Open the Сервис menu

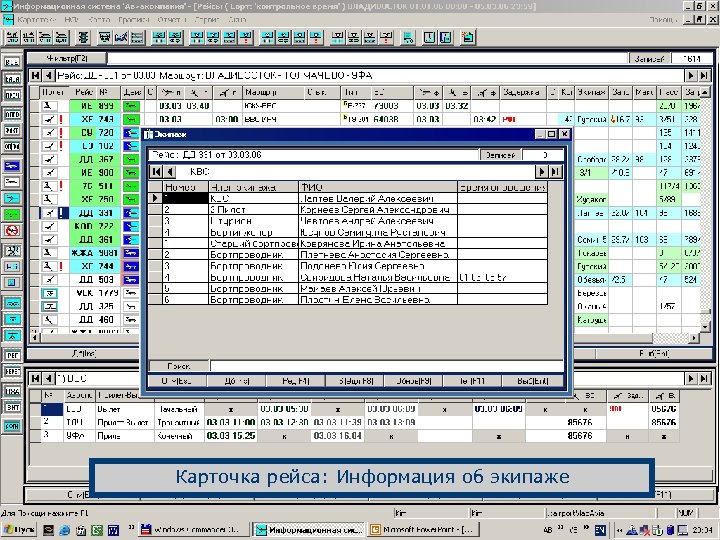(x=207, y=20)
